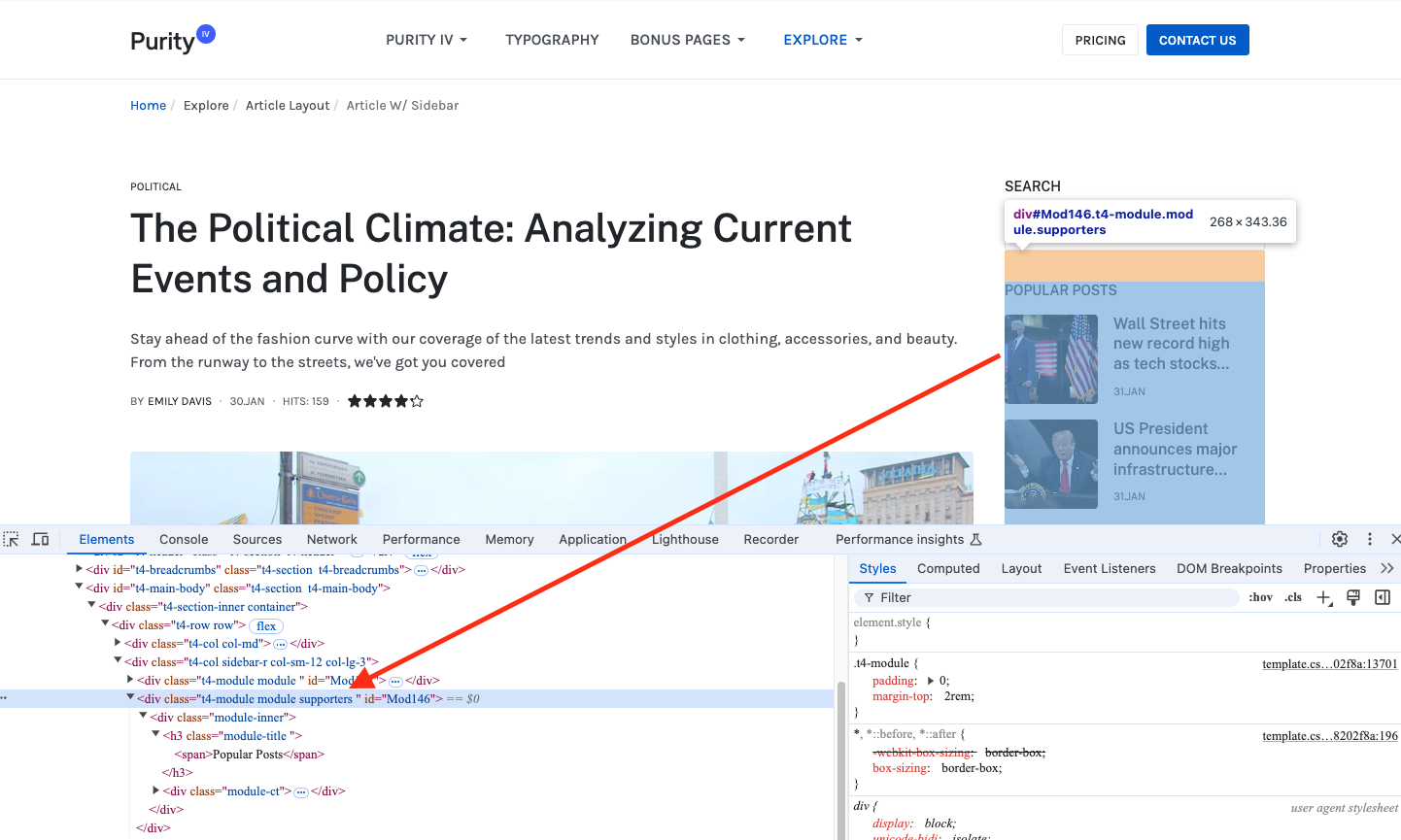Open the rendering emulation paintbrush icon
The height and width of the screenshot is (840, 1401).
tap(1353, 597)
